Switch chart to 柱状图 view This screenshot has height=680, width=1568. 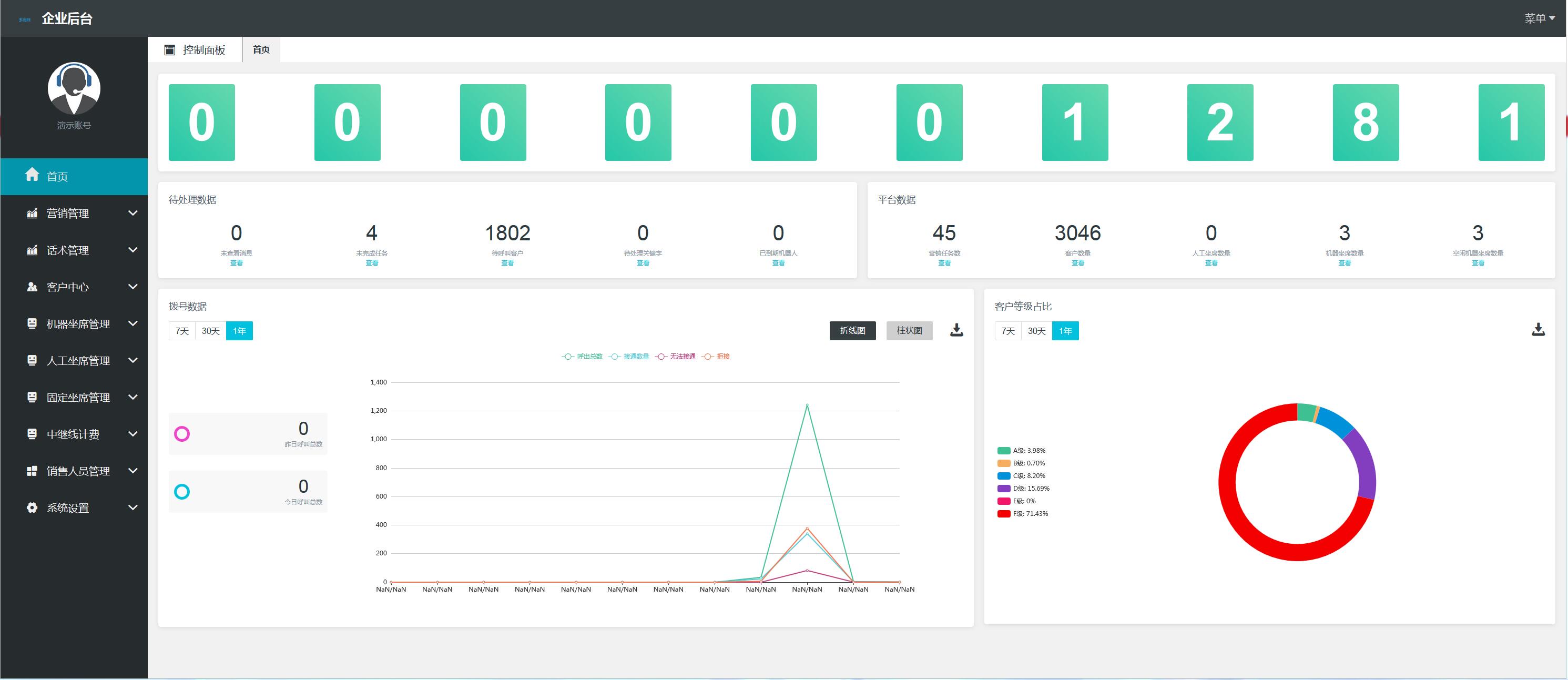tap(909, 331)
